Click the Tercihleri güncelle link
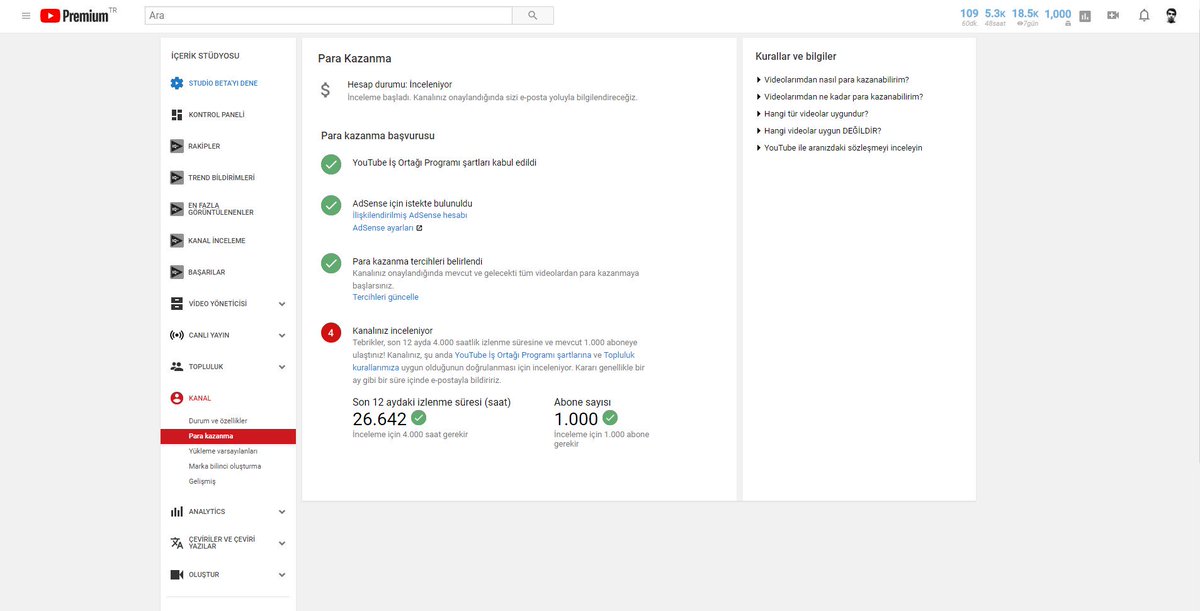Viewport: 1200px width, 611px height. click(x=386, y=297)
